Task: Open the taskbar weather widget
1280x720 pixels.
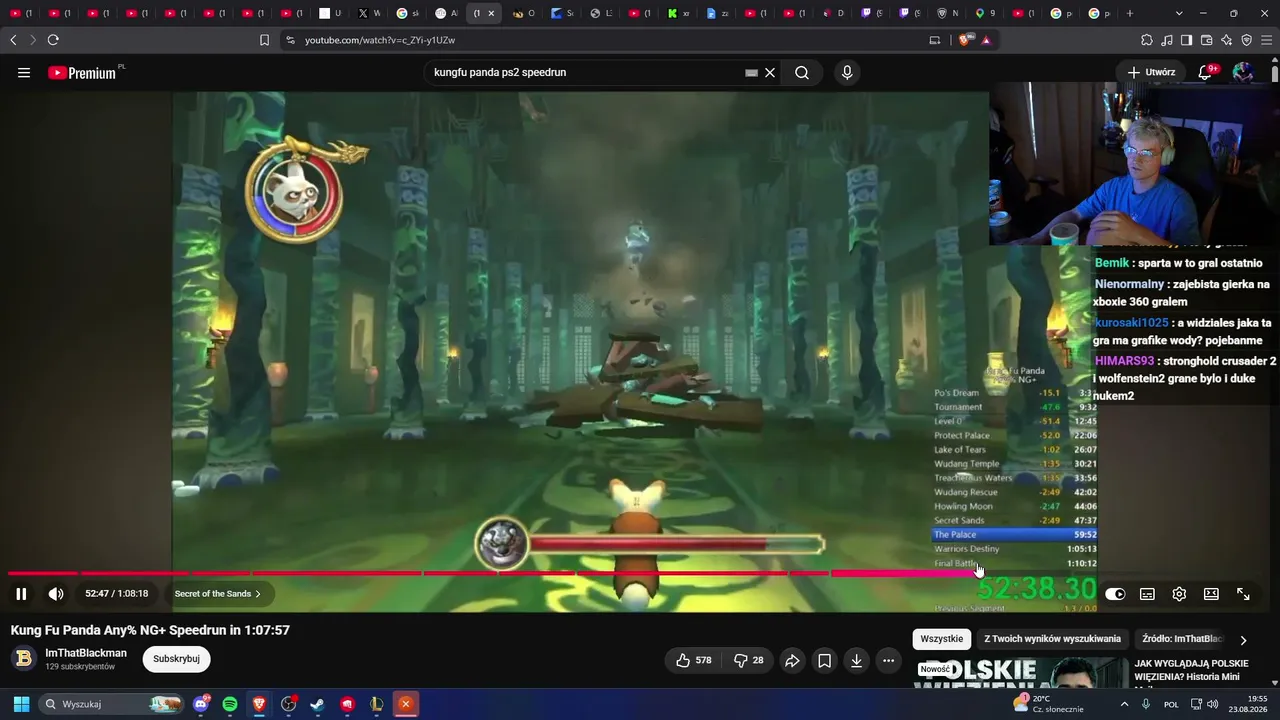Action: (1048, 704)
